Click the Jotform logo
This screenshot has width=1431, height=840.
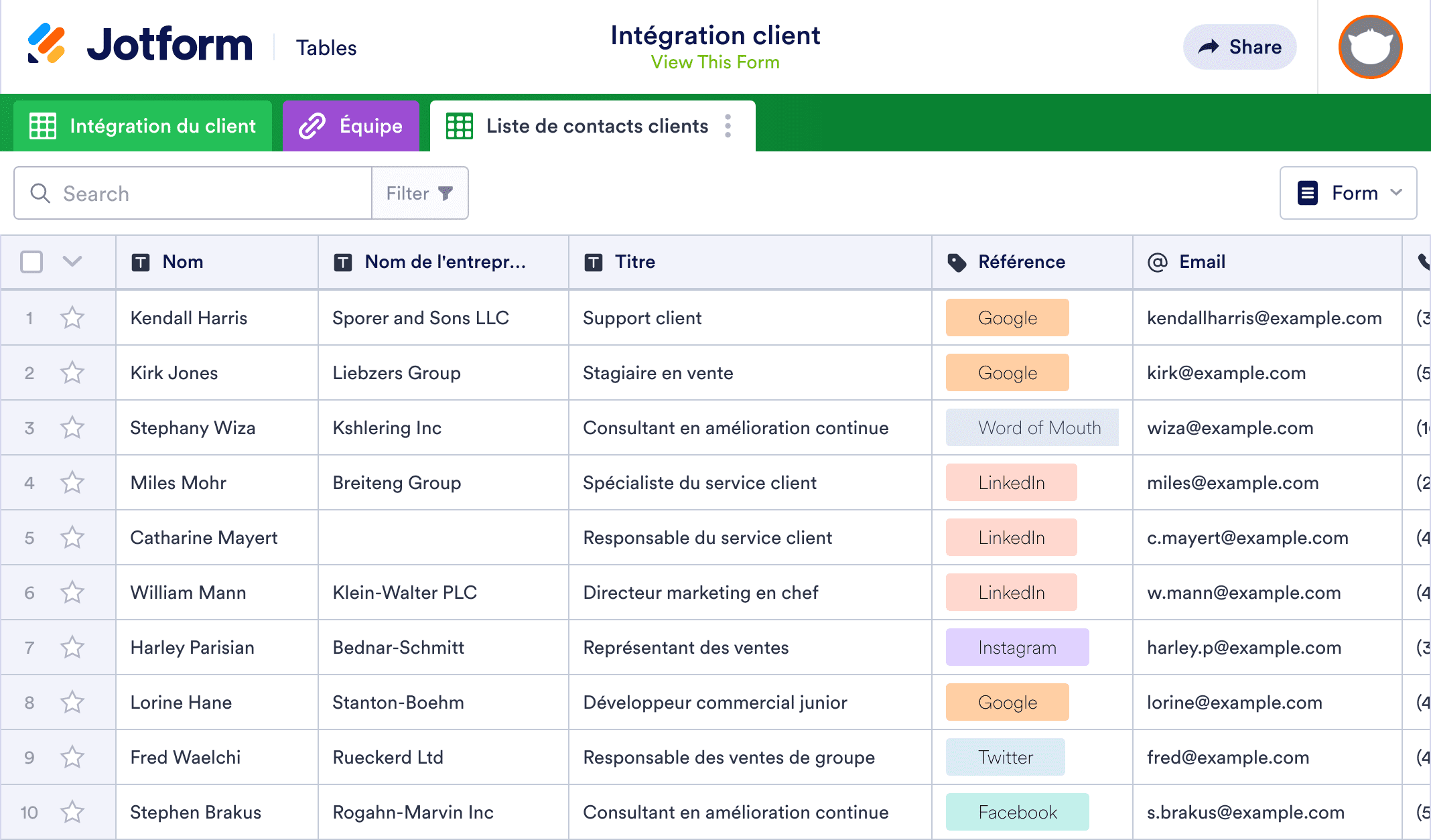[141, 44]
